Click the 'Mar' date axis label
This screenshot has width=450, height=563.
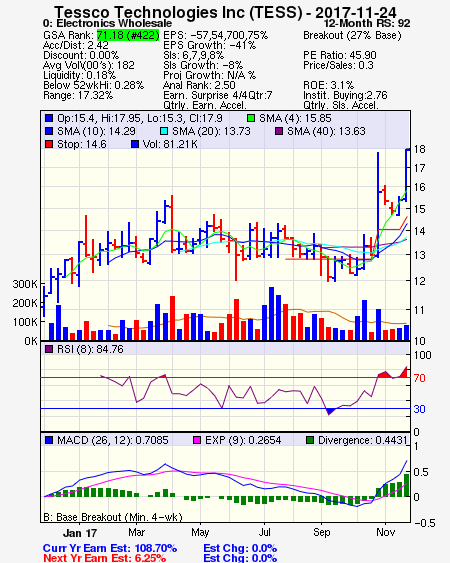tap(136, 532)
